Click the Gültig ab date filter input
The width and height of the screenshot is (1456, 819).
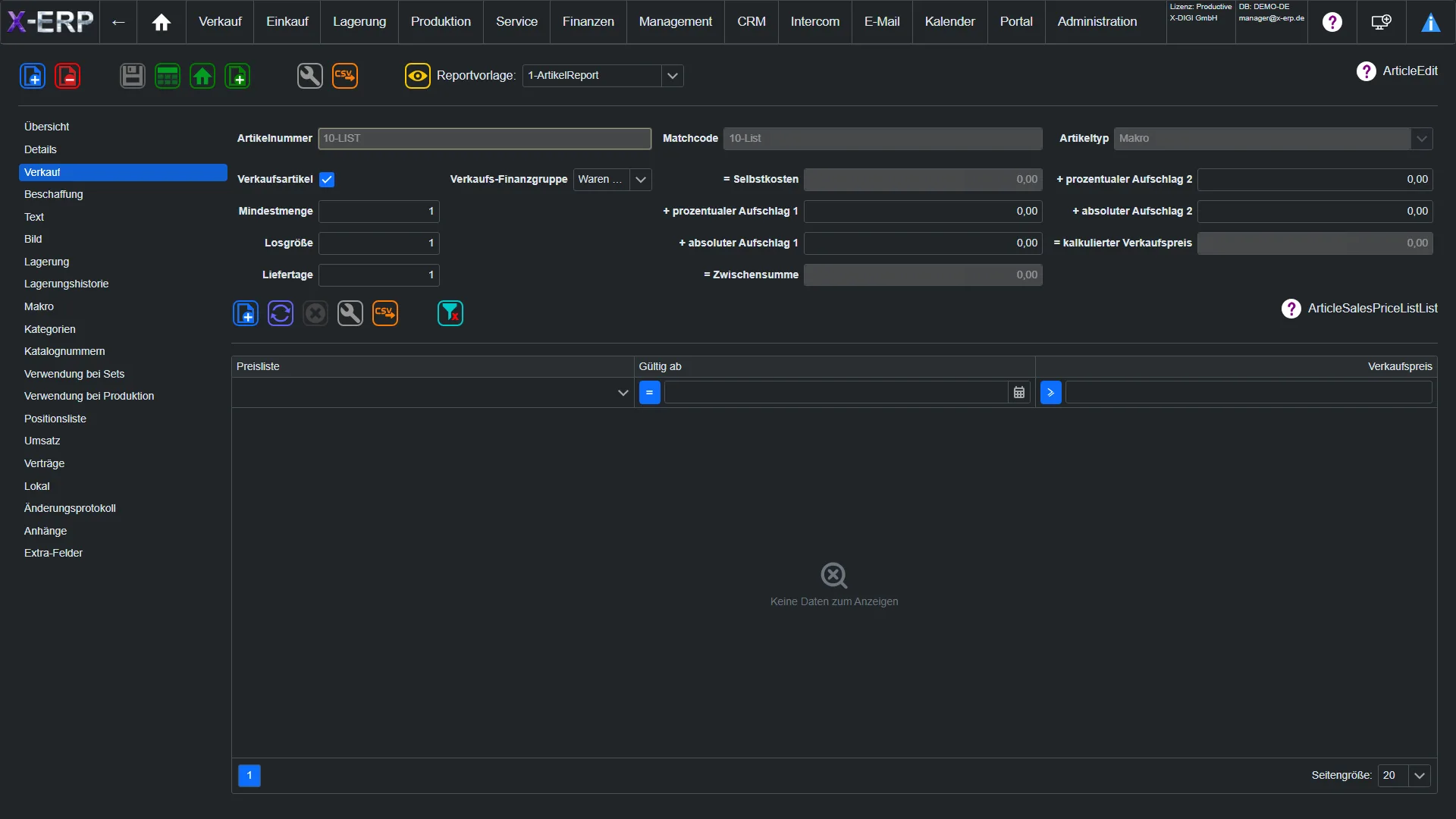pyautogui.click(x=836, y=393)
